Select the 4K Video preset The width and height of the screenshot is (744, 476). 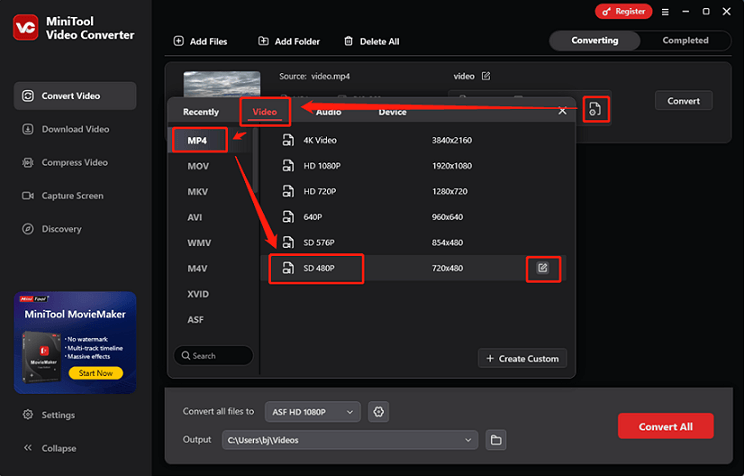413,140
